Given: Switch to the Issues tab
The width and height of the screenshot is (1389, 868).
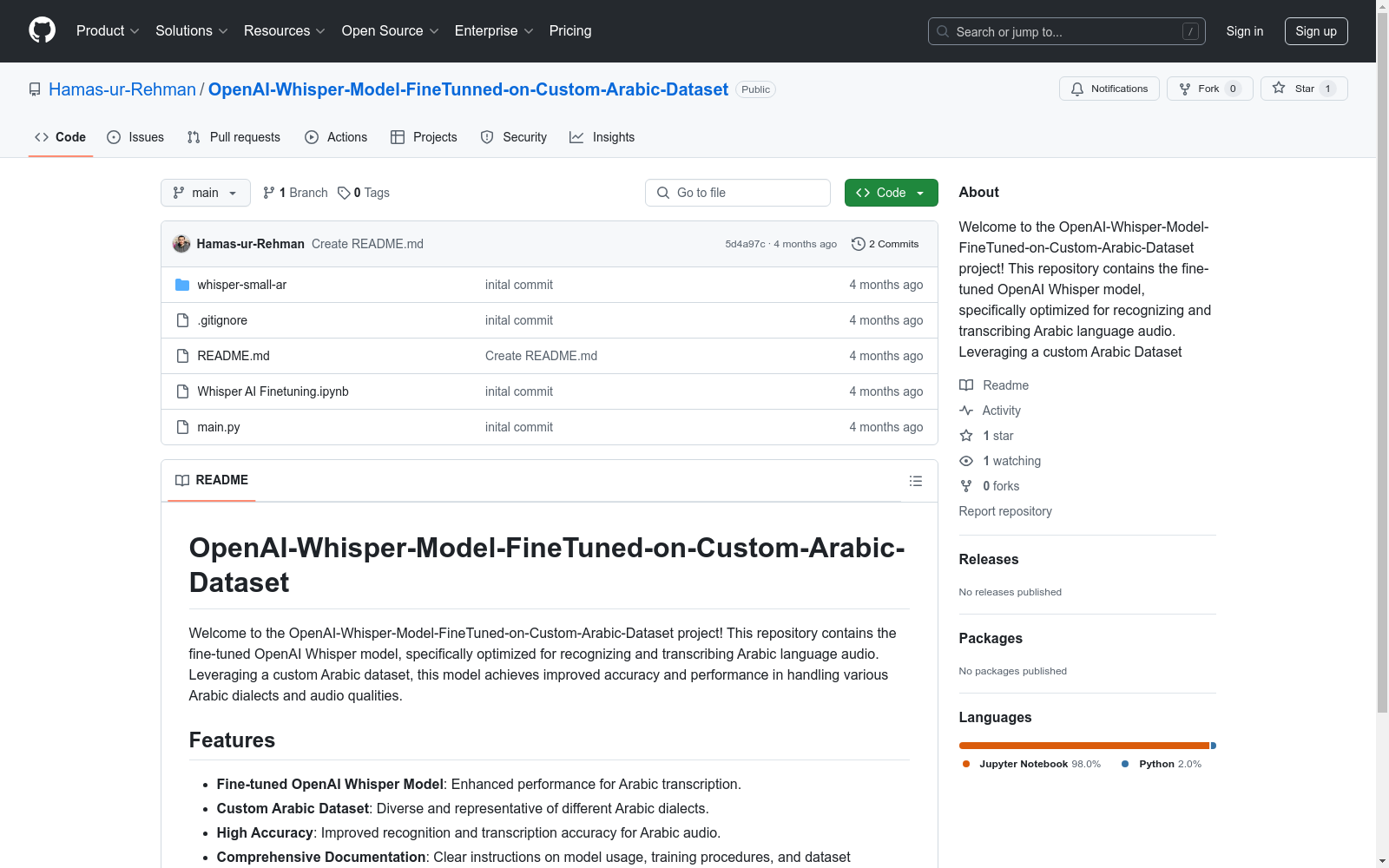Looking at the screenshot, I should (135, 137).
